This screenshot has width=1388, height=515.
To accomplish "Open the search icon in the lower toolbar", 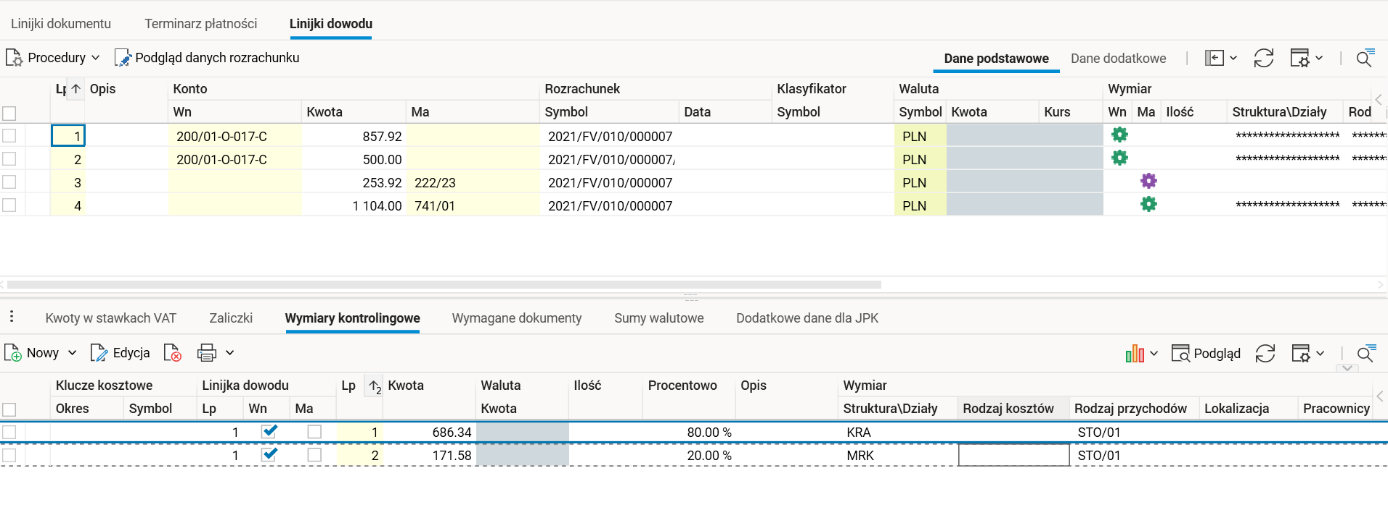I will (x=1365, y=353).
